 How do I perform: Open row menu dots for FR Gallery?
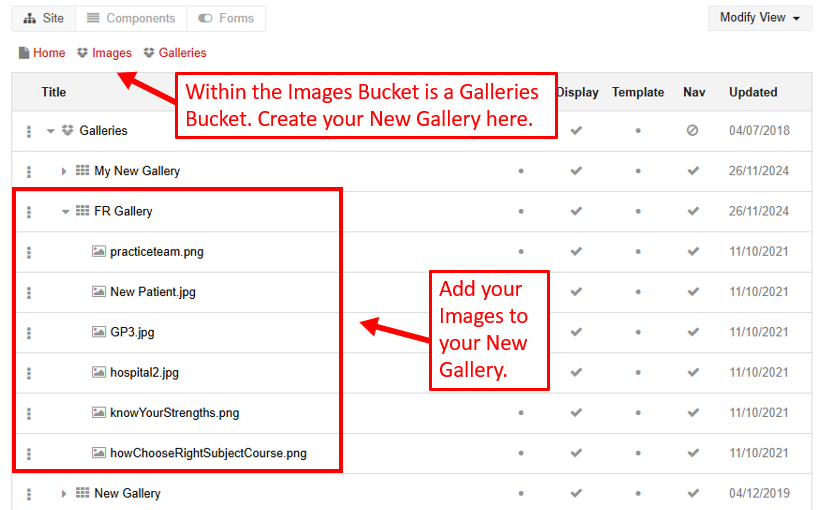coord(29,211)
